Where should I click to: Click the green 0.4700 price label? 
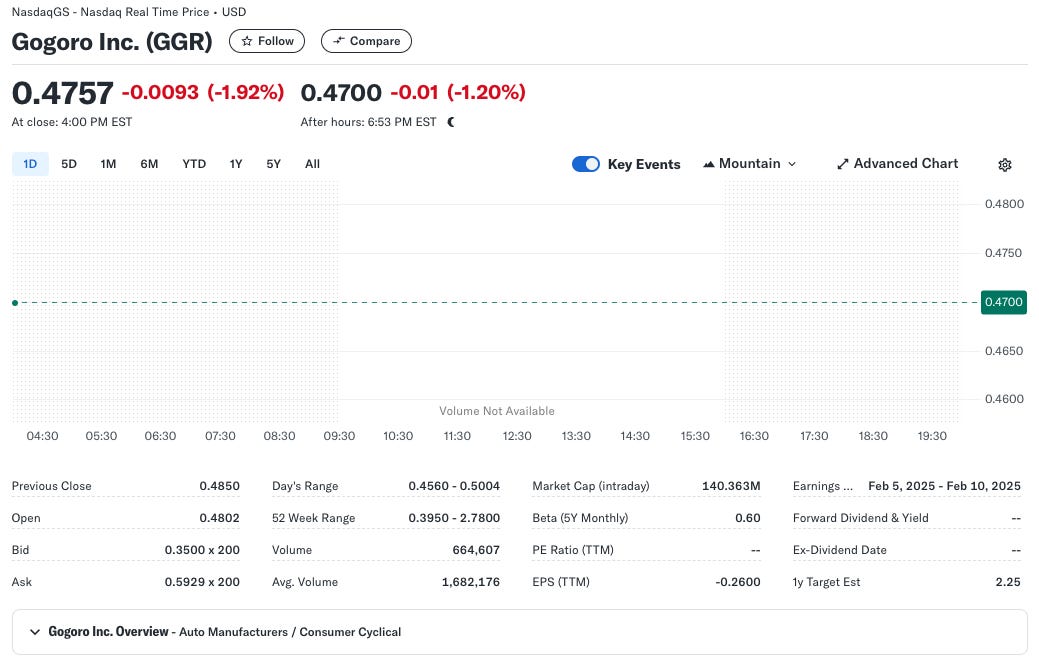[x=1004, y=302]
